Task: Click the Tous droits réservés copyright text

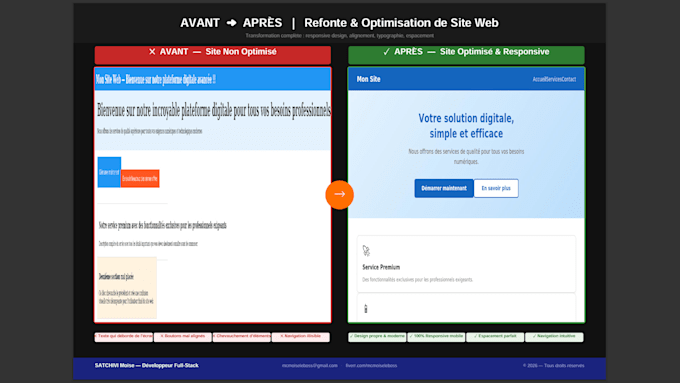Action: tap(553, 366)
